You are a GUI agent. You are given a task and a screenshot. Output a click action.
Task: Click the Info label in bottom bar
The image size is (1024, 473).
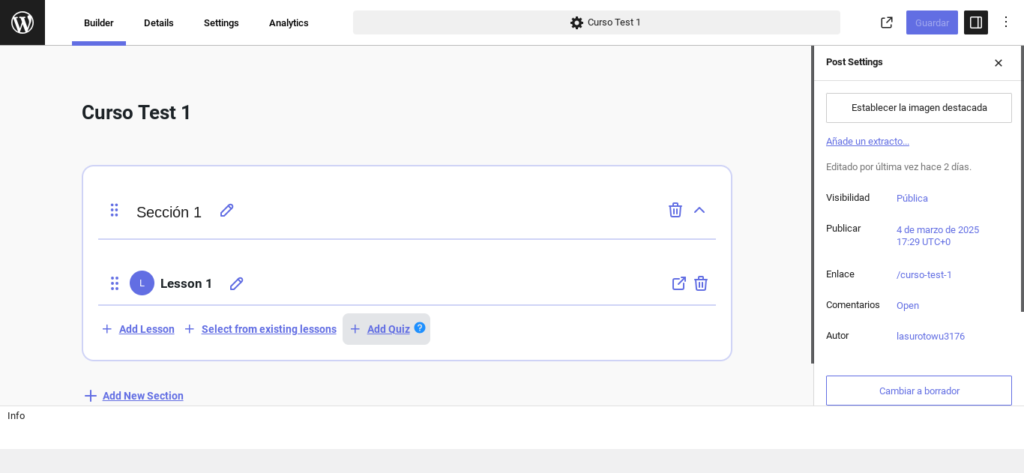point(16,416)
